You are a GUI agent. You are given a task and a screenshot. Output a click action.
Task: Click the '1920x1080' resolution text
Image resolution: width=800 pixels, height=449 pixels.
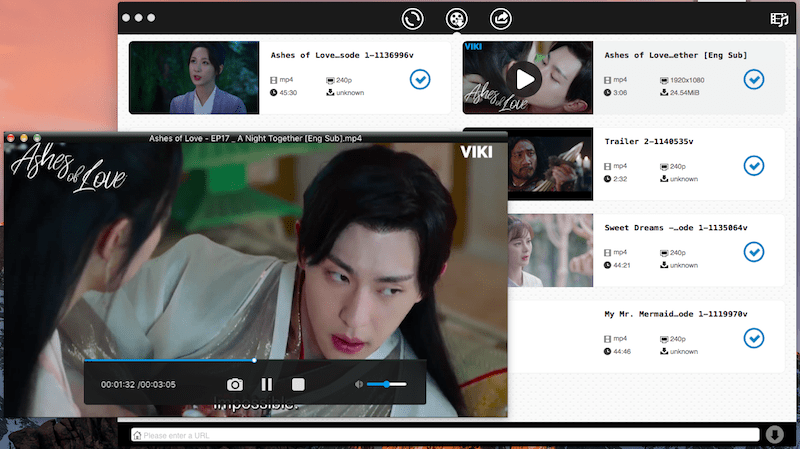(x=687, y=80)
